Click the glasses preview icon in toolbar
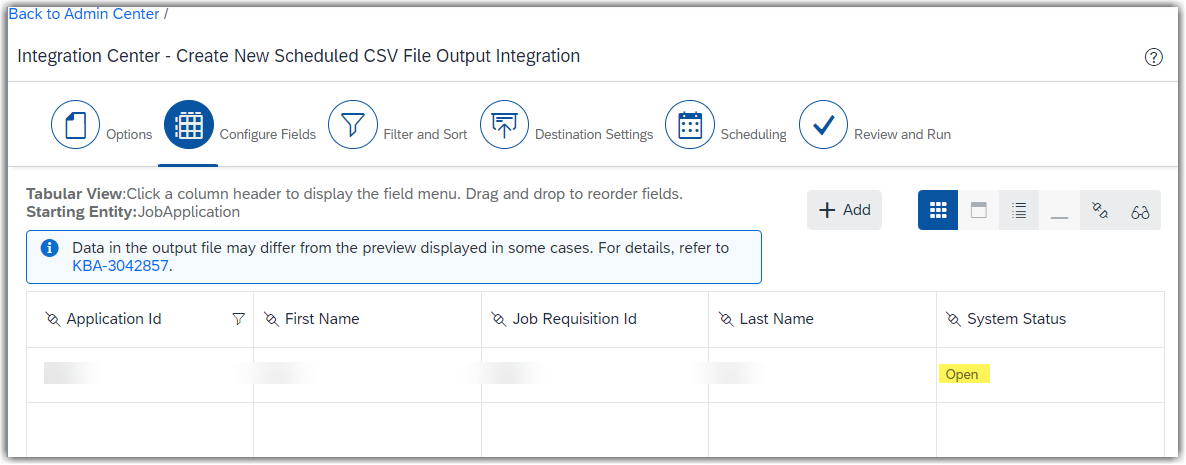Viewport: 1186px width, 465px height. [x=1141, y=210]
